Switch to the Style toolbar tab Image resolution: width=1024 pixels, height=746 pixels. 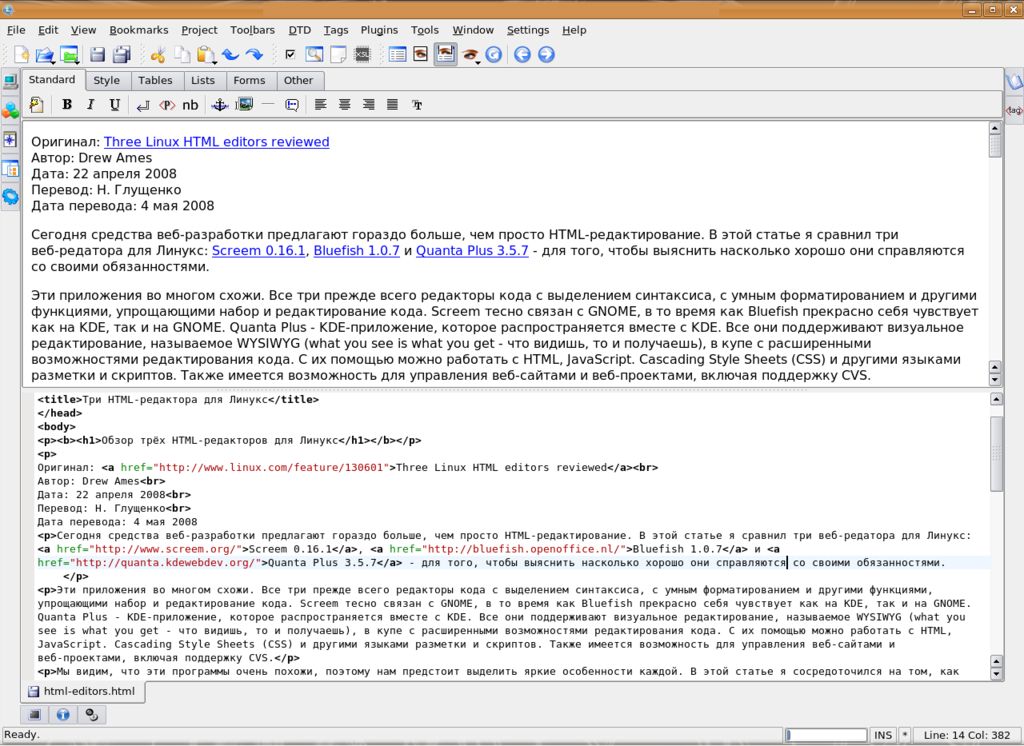pyautogui.click(x=106, y=80)
